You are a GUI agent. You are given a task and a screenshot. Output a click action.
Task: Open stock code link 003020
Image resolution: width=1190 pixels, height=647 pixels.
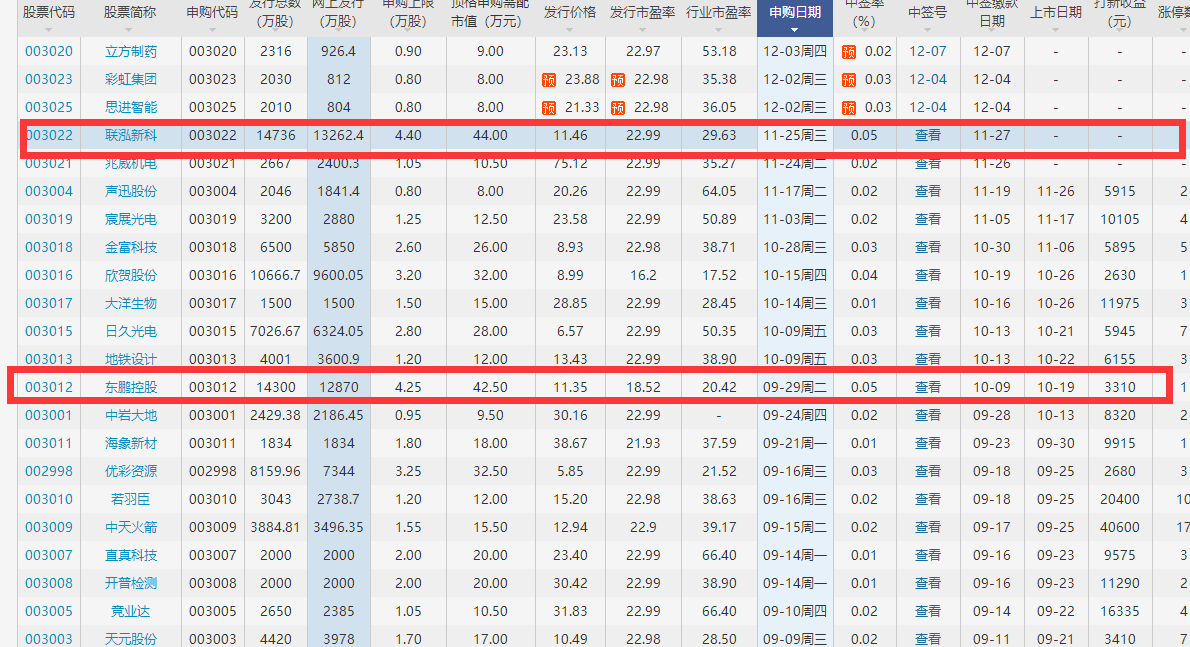(49, 52)
